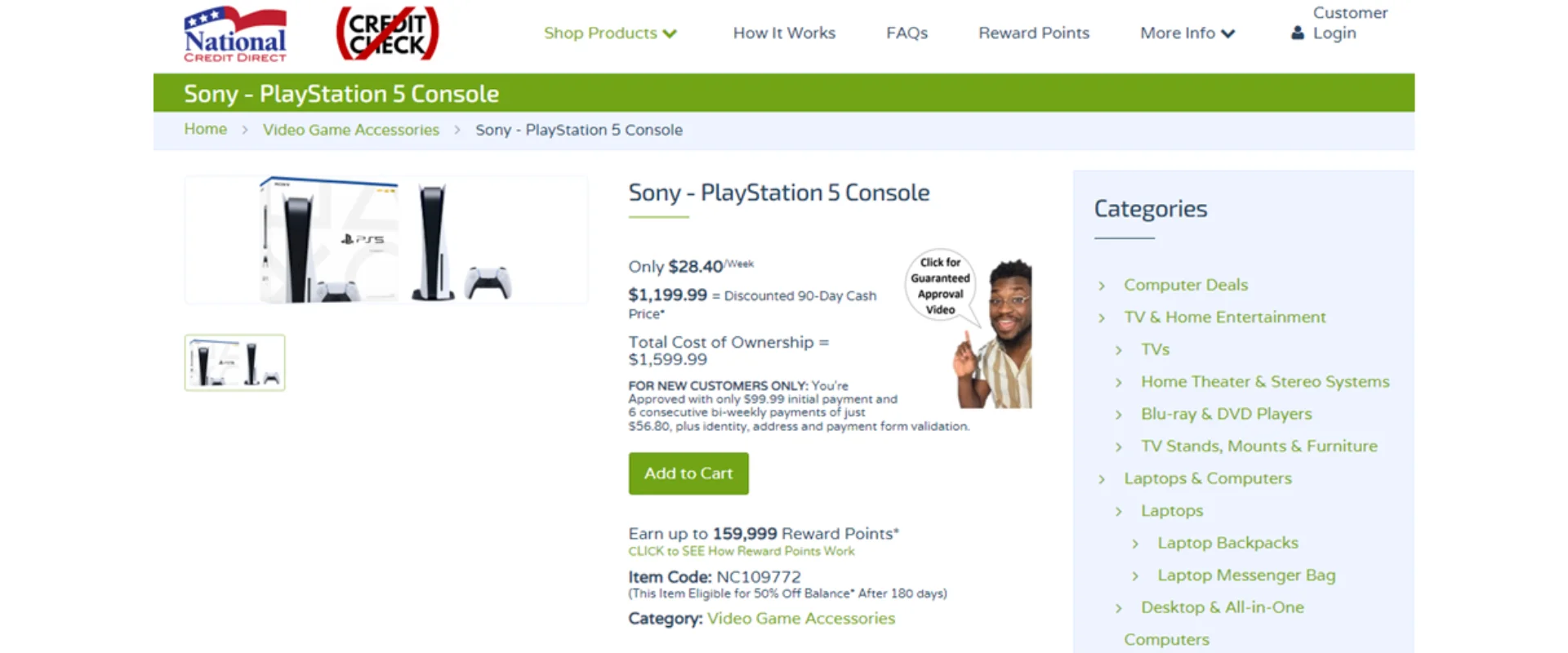Click the chevron next to TVs category
This screenshot has width=1568, height=653.
(1117, 349)
